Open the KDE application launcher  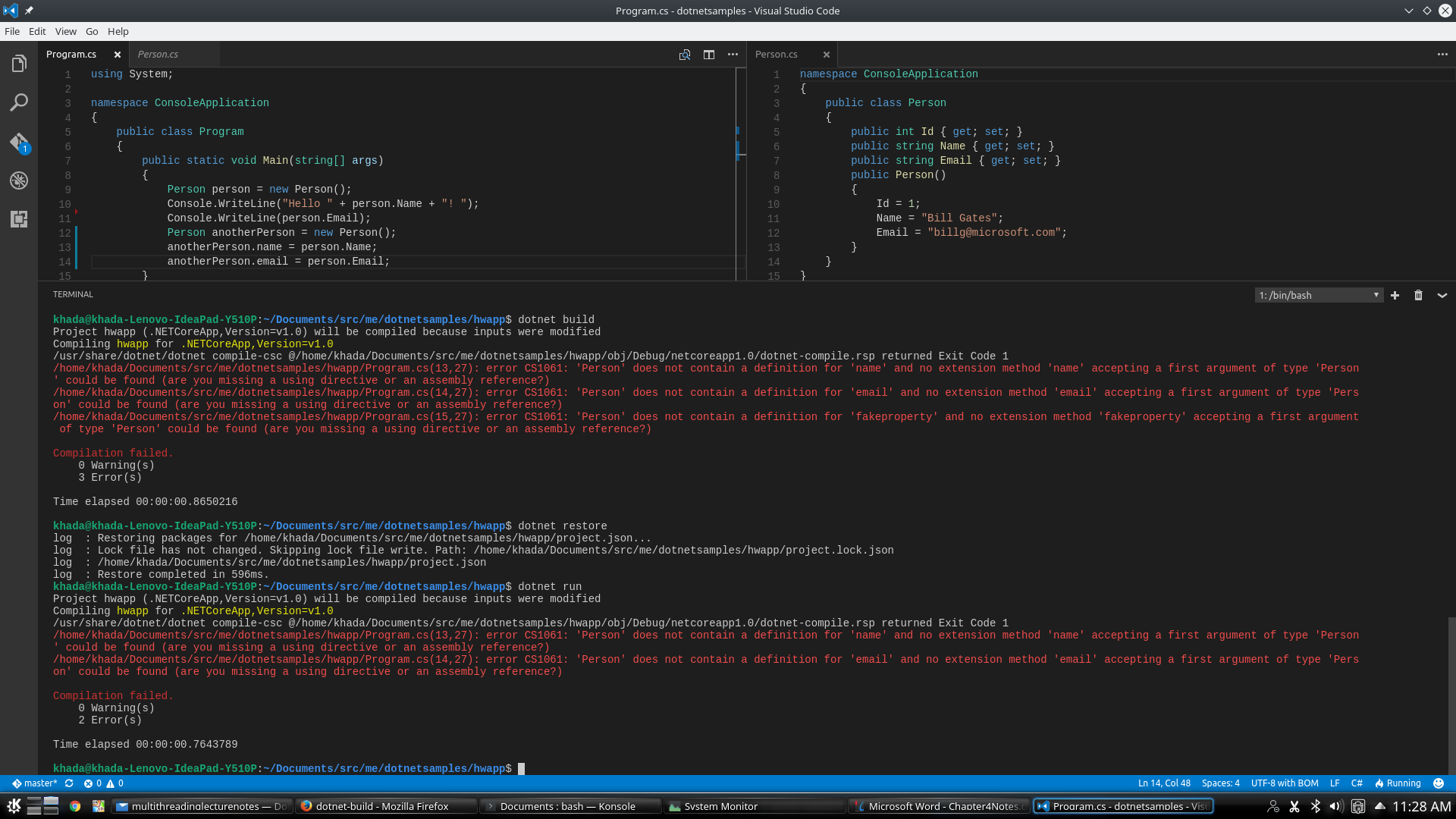[14, 806]
